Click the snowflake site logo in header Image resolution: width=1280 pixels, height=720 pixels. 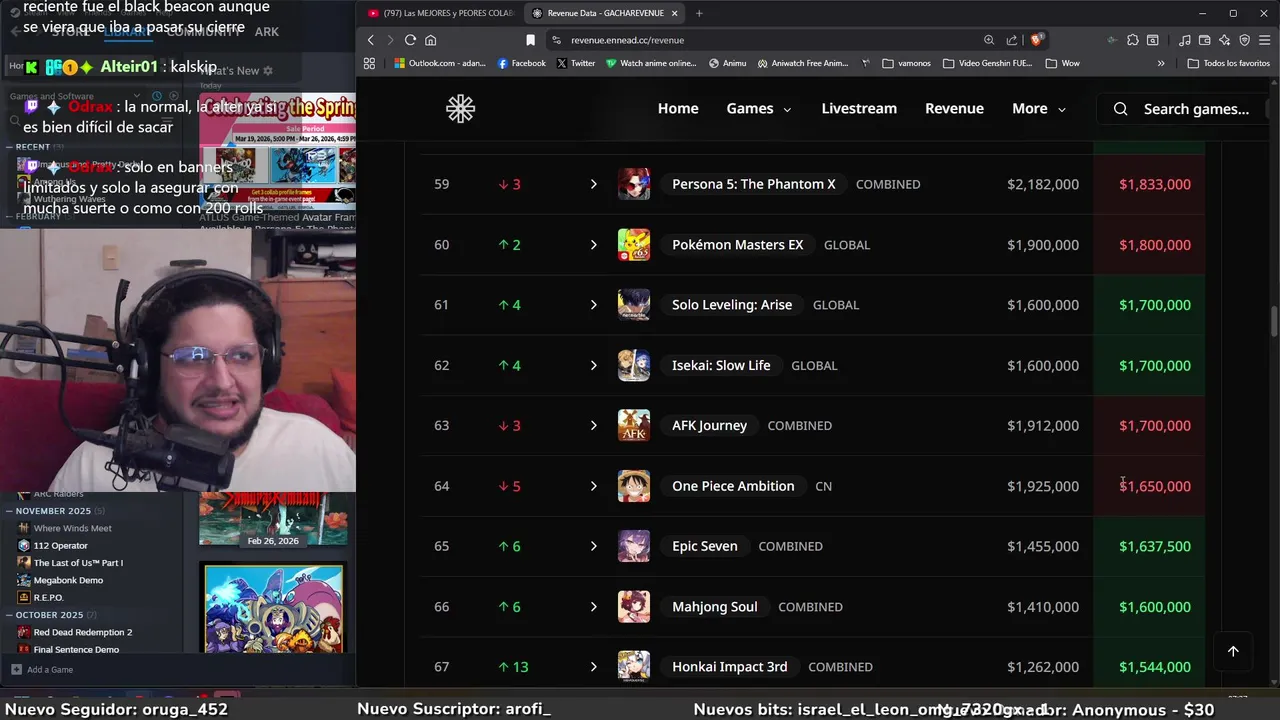(460, 109)
